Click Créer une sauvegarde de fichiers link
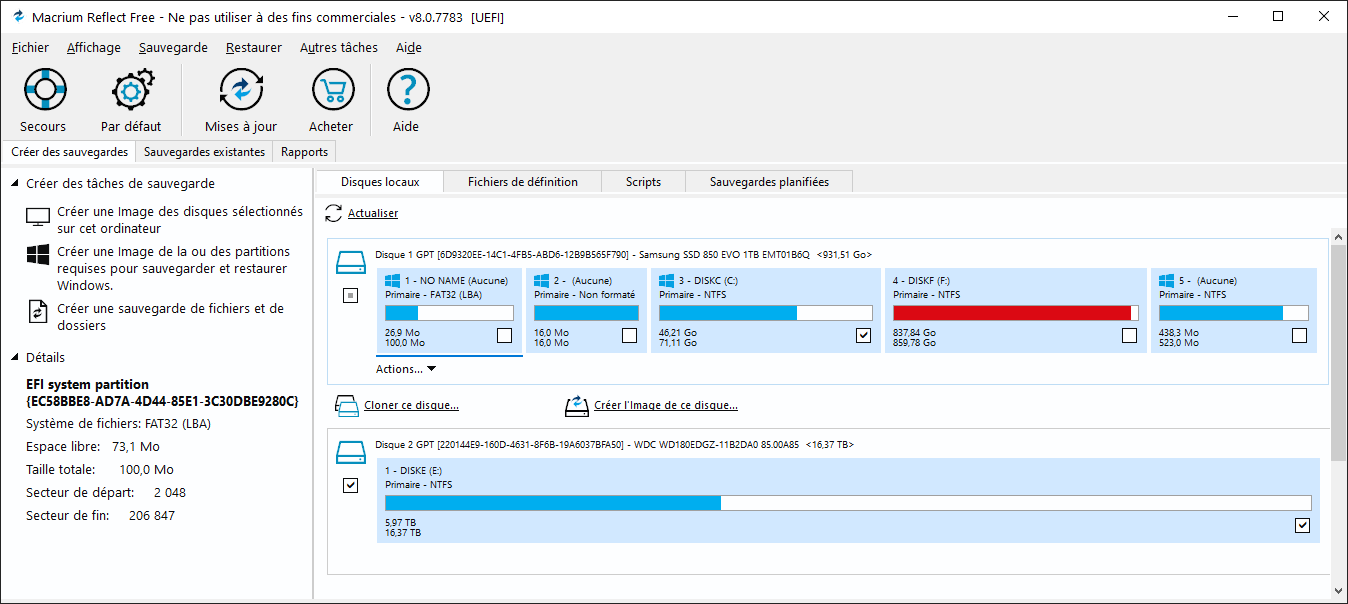 [171, 317]
